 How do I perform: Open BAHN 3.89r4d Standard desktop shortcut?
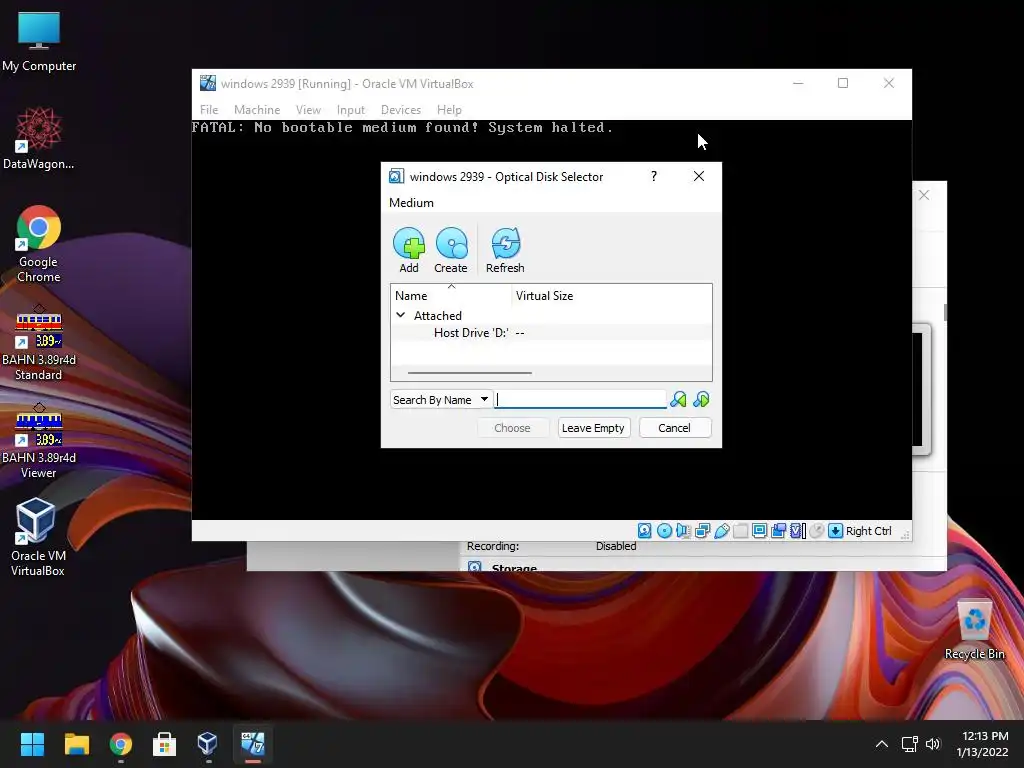point(39,342)
